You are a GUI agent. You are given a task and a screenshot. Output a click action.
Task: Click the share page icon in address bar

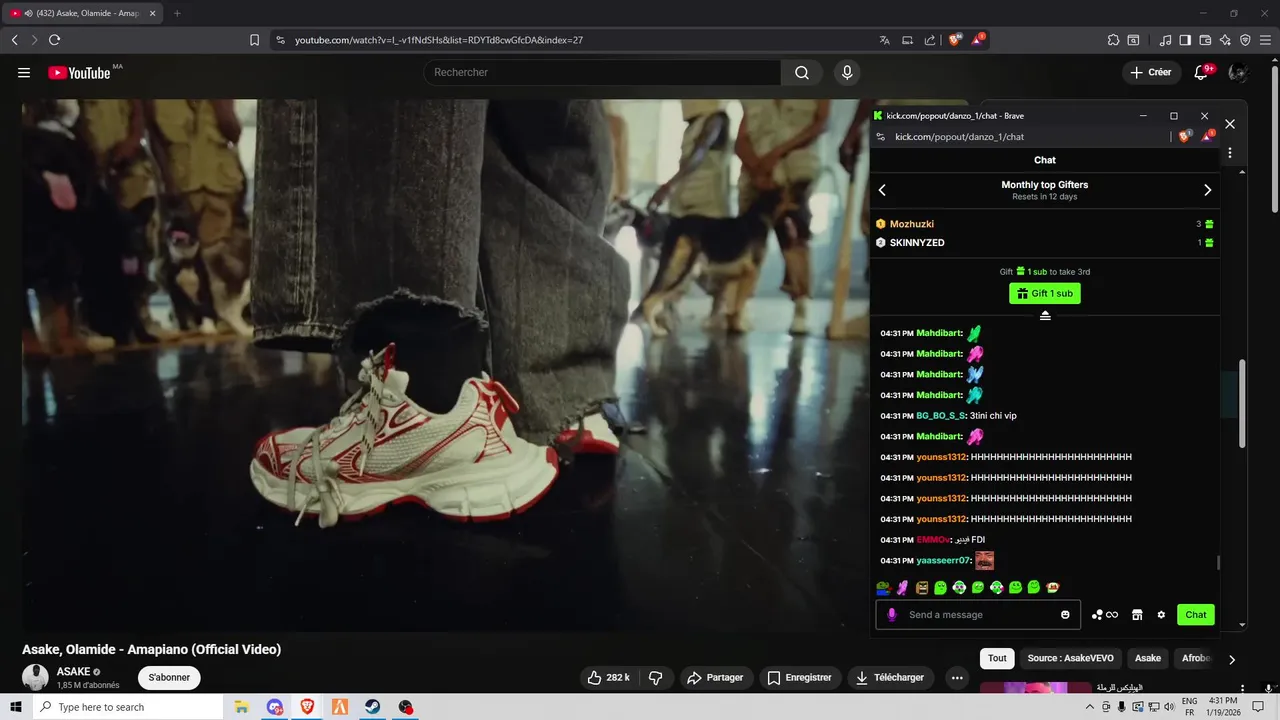click(930, 40)
